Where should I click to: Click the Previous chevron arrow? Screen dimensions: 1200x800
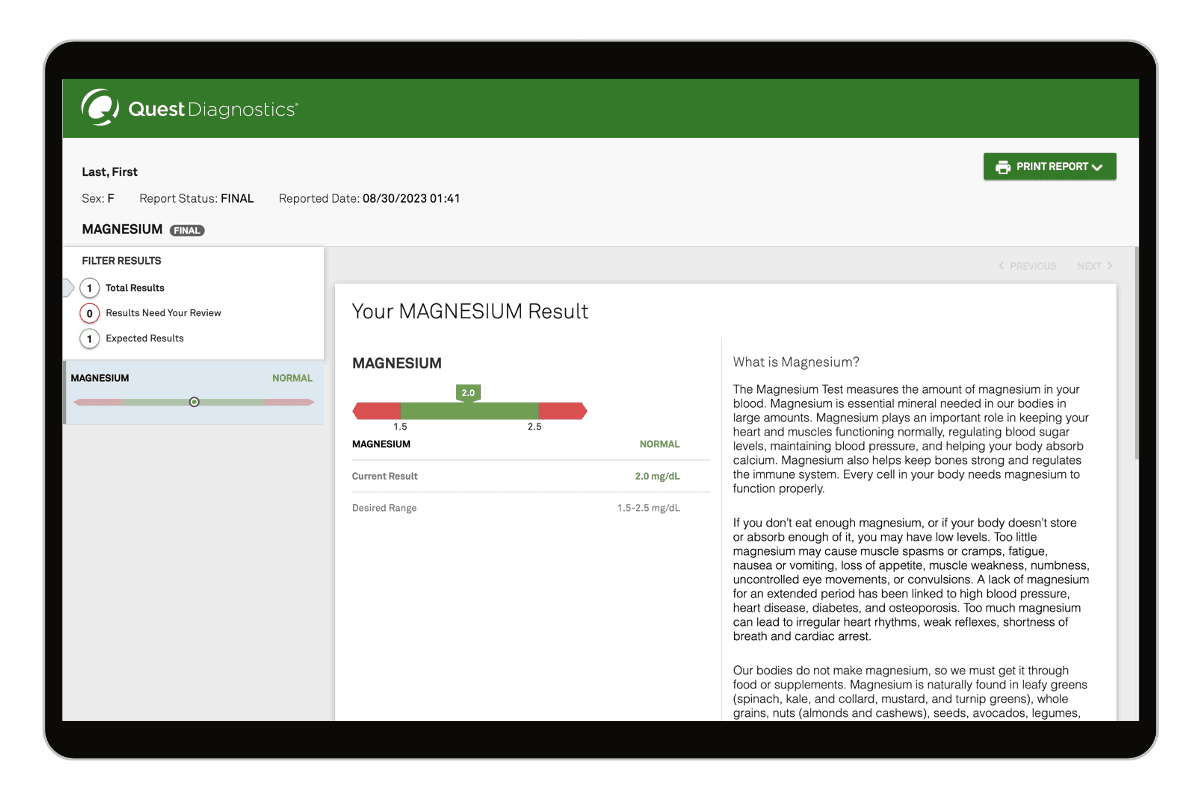1002,266
